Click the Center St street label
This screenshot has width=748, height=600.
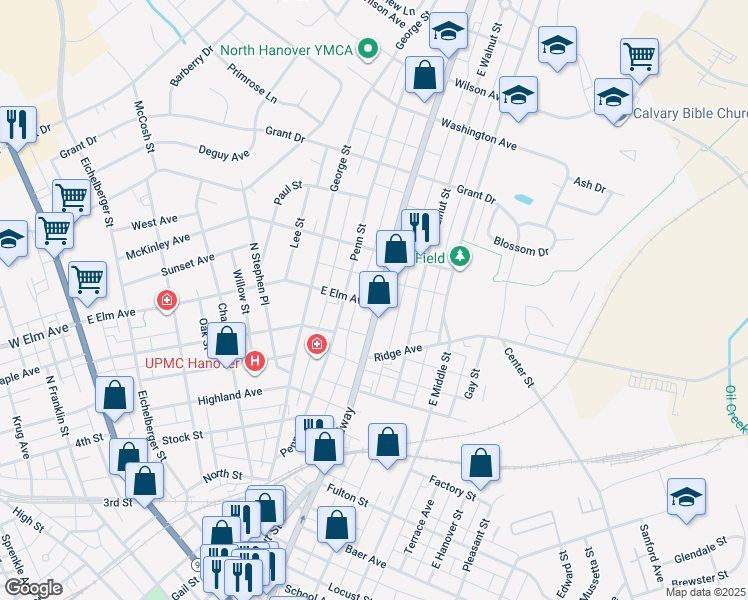click(x=519, y=368)
